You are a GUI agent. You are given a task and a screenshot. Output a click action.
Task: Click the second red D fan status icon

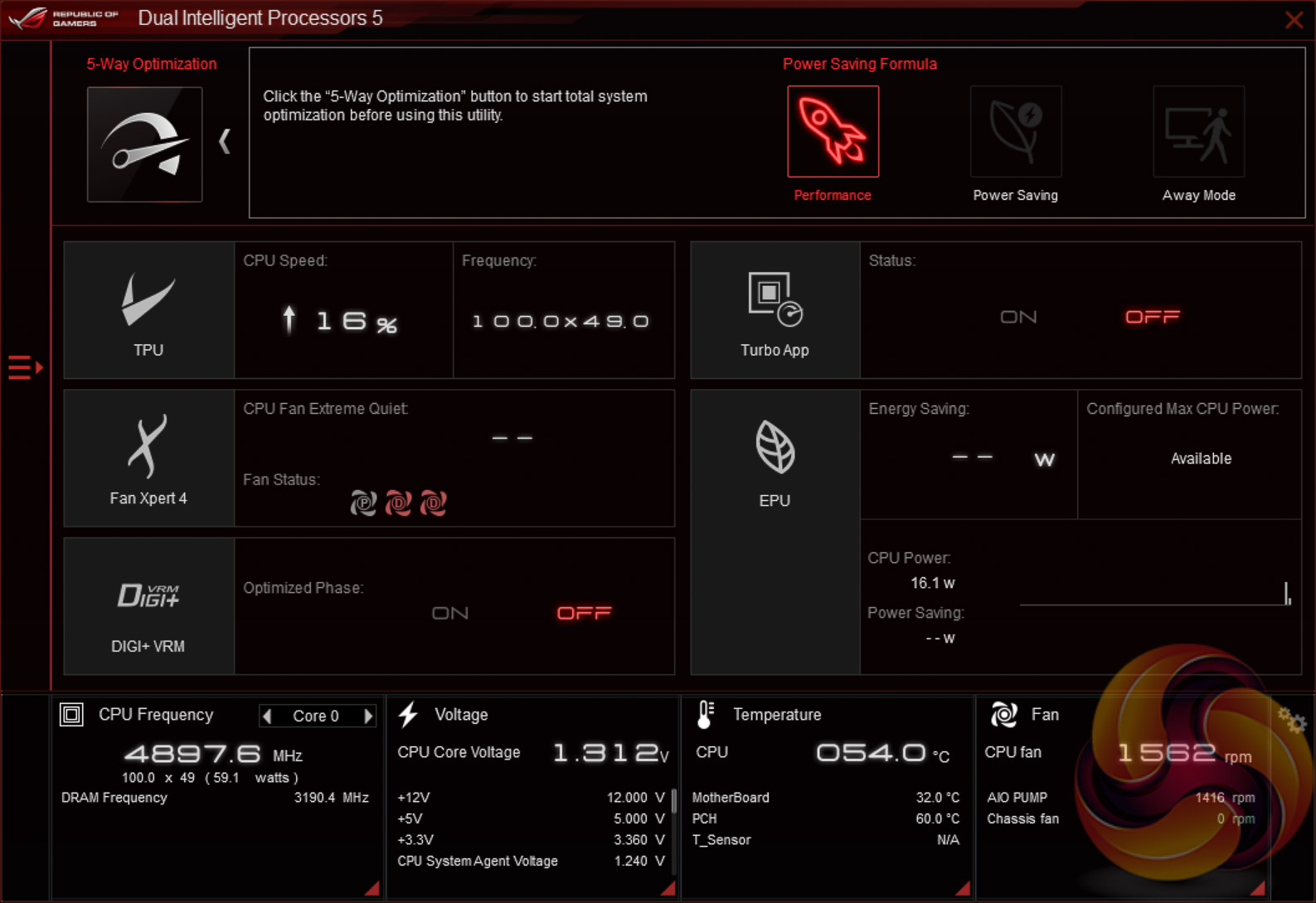click(x=434, y=502)
